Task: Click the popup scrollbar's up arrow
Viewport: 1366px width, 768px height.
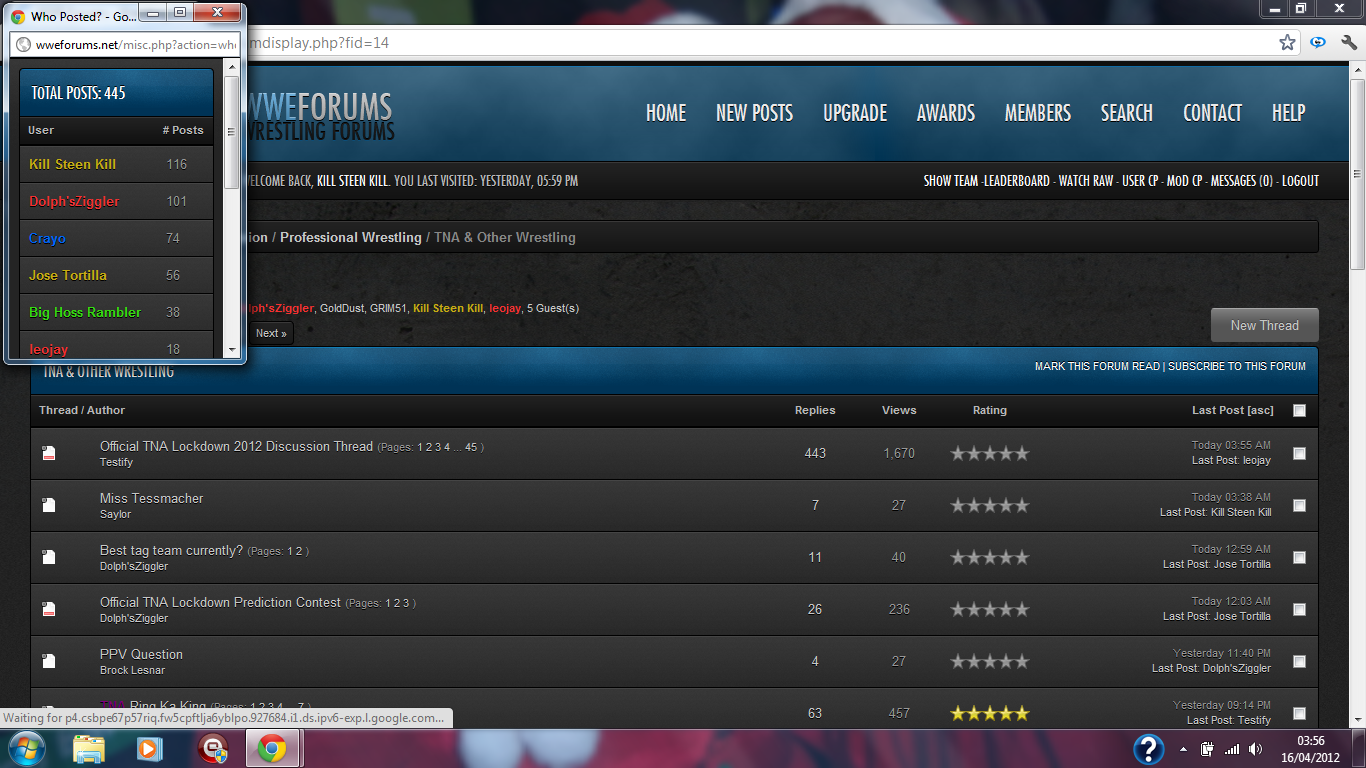Action: 232,68
